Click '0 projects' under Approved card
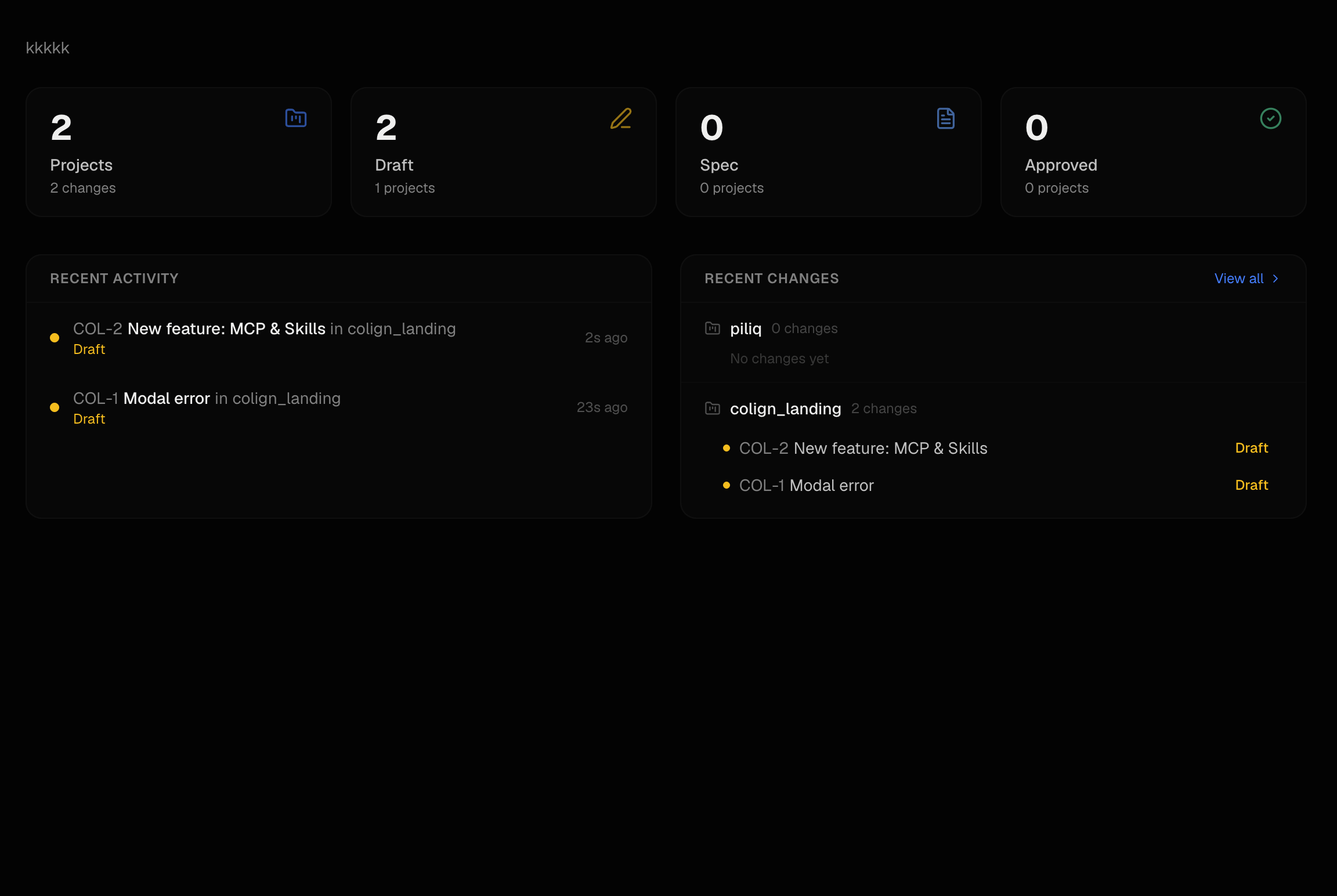 1057,188
